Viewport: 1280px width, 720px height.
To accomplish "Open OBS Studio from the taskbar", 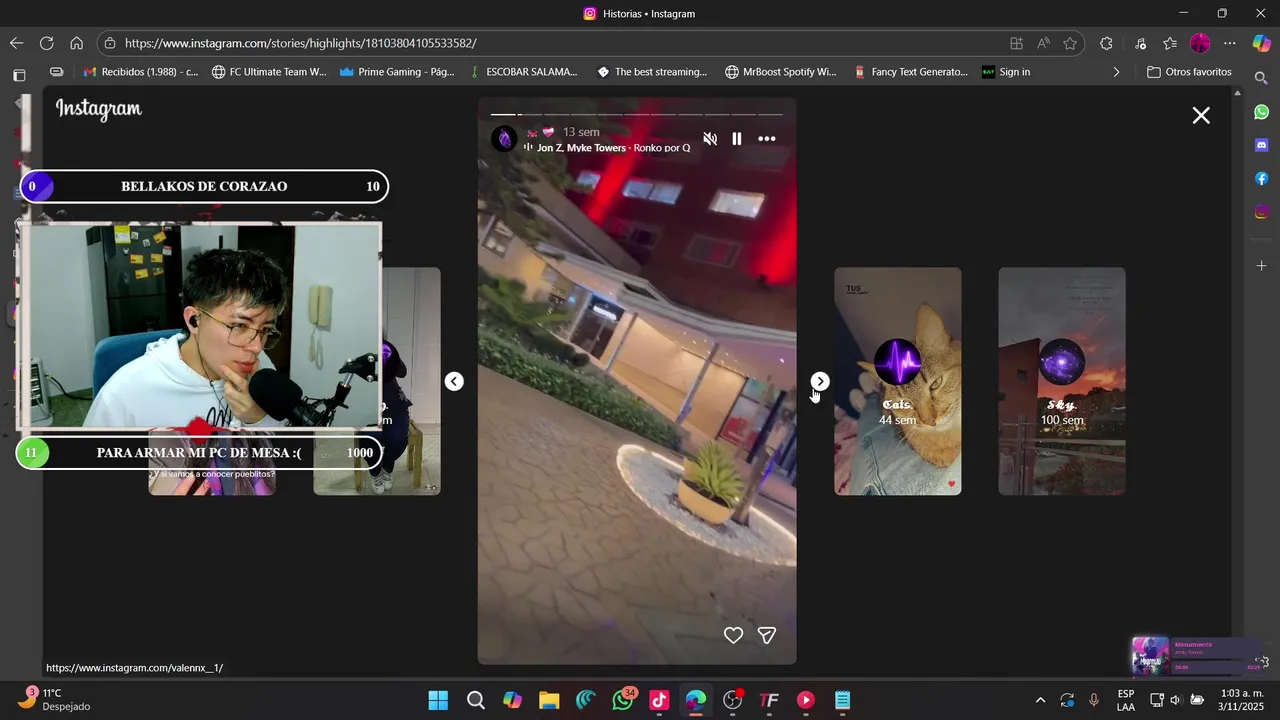I will [732, 700].
